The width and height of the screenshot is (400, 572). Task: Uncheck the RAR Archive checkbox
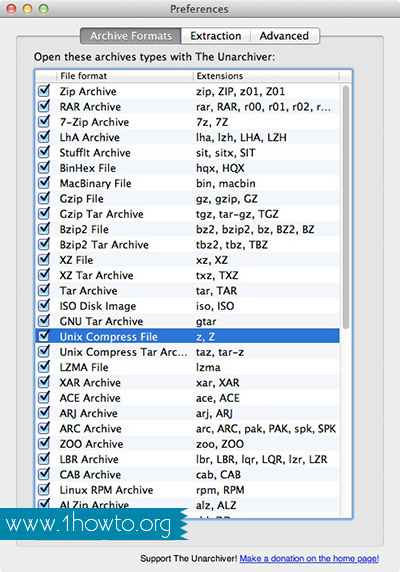pyautogui.click(x=44, y=106)
